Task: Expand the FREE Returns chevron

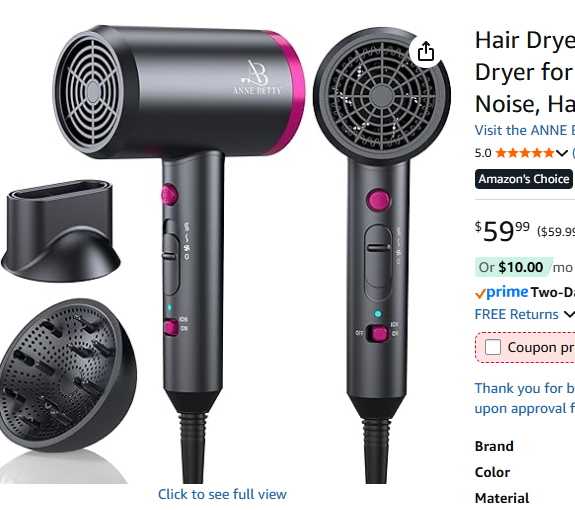Action: click(x=569, y=314)
